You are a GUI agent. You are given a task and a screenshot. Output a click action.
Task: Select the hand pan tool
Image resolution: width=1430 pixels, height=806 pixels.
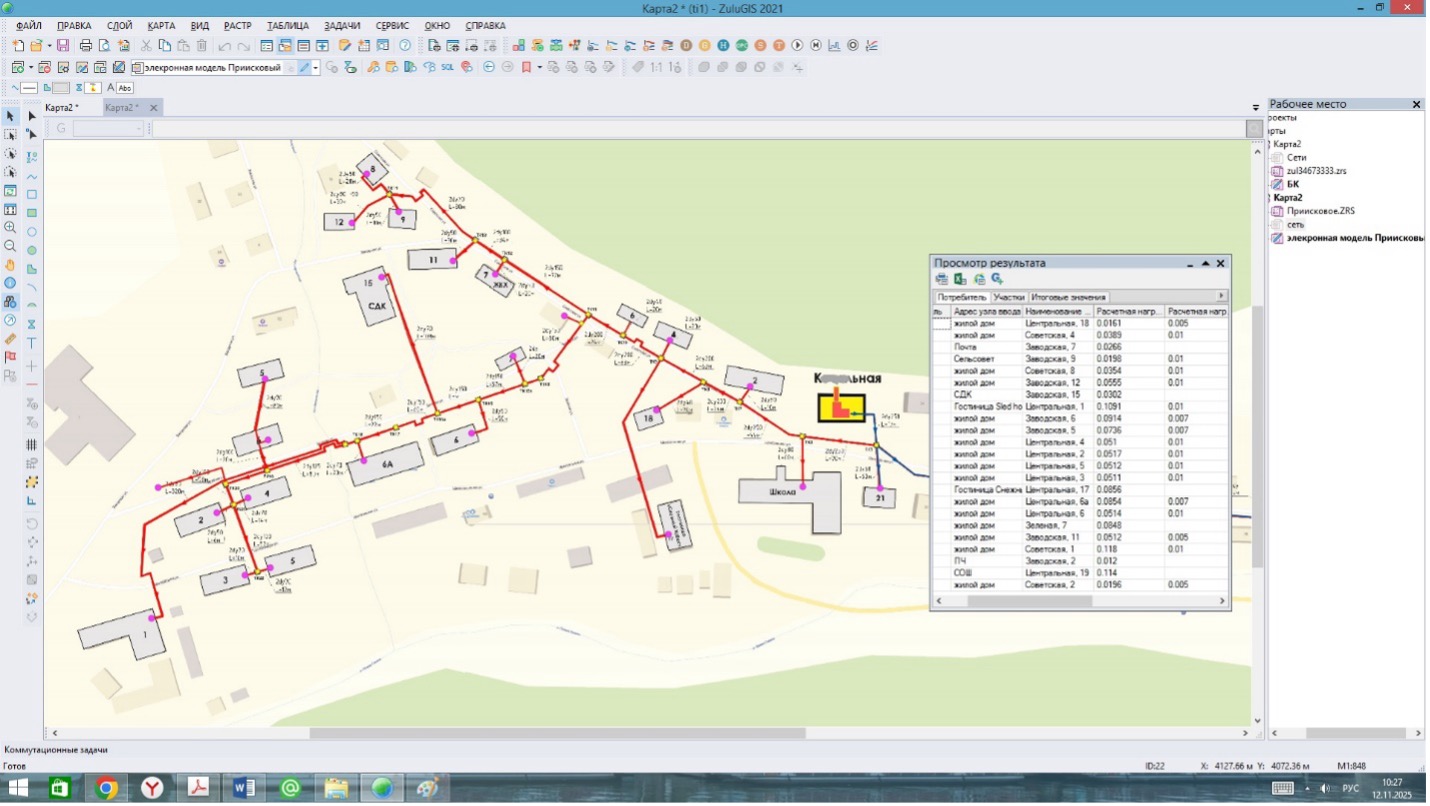click(x=11, y=265)
